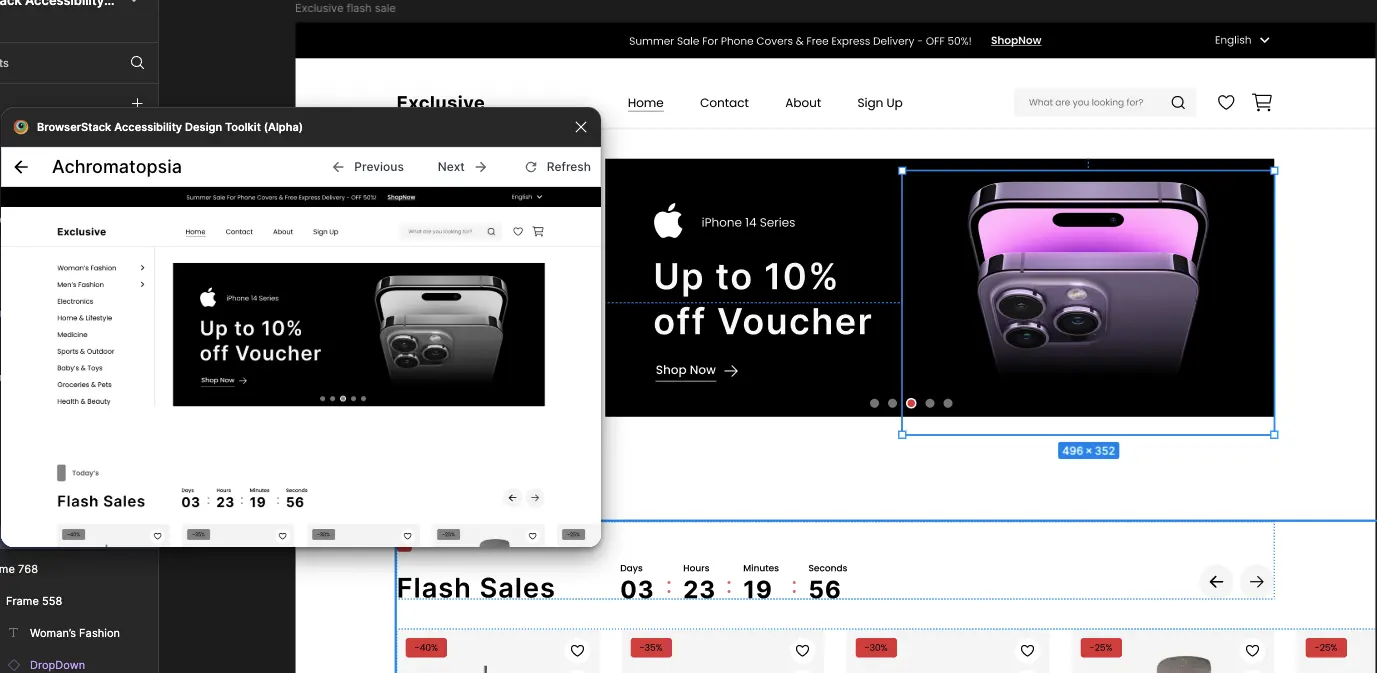This screenshot has width=1377, height=673.
Task: Click the grayscale iPhone image in the plugin preview
Action: (x=441, y=330)
